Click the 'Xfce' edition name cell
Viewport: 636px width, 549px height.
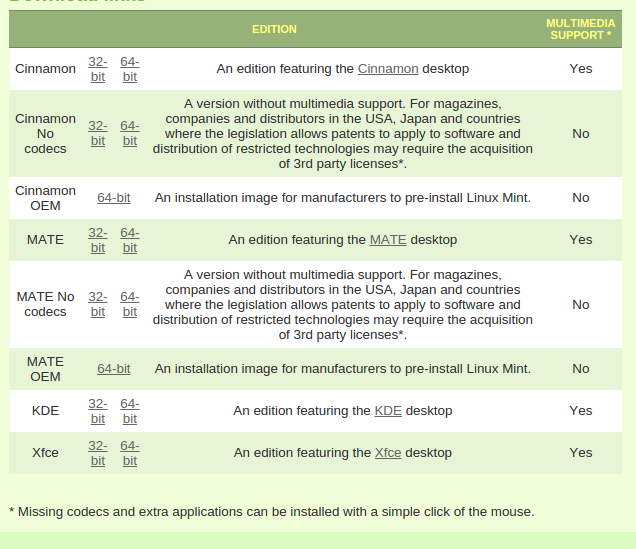tap(45, 453)
